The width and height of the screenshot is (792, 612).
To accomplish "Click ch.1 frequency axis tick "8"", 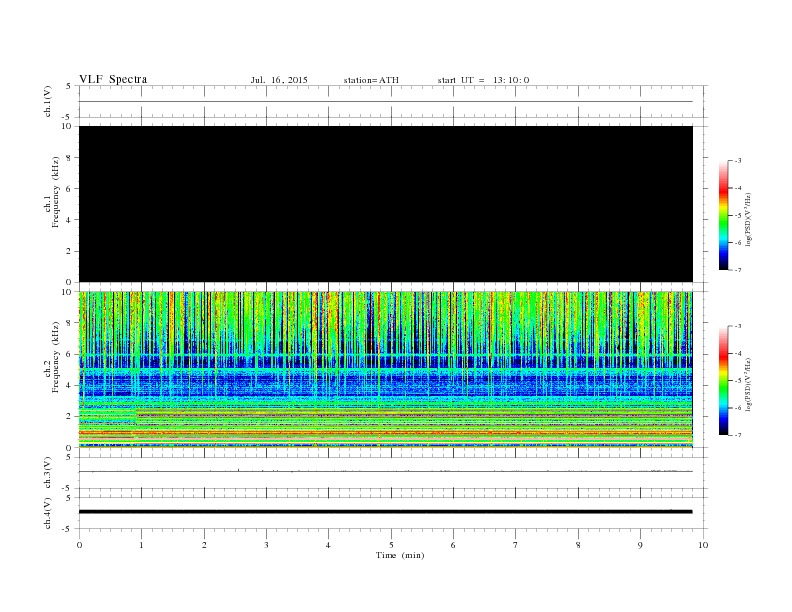I will (x=69, y=158).
